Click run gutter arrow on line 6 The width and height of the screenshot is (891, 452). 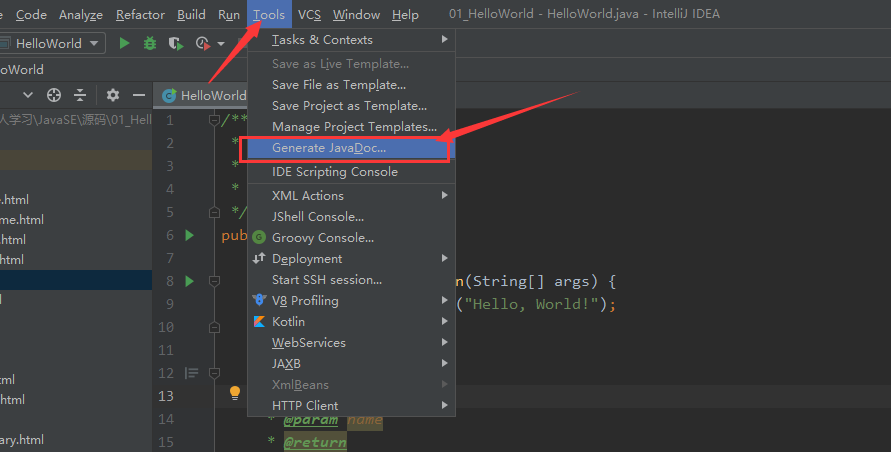click(x=190, y=235)
